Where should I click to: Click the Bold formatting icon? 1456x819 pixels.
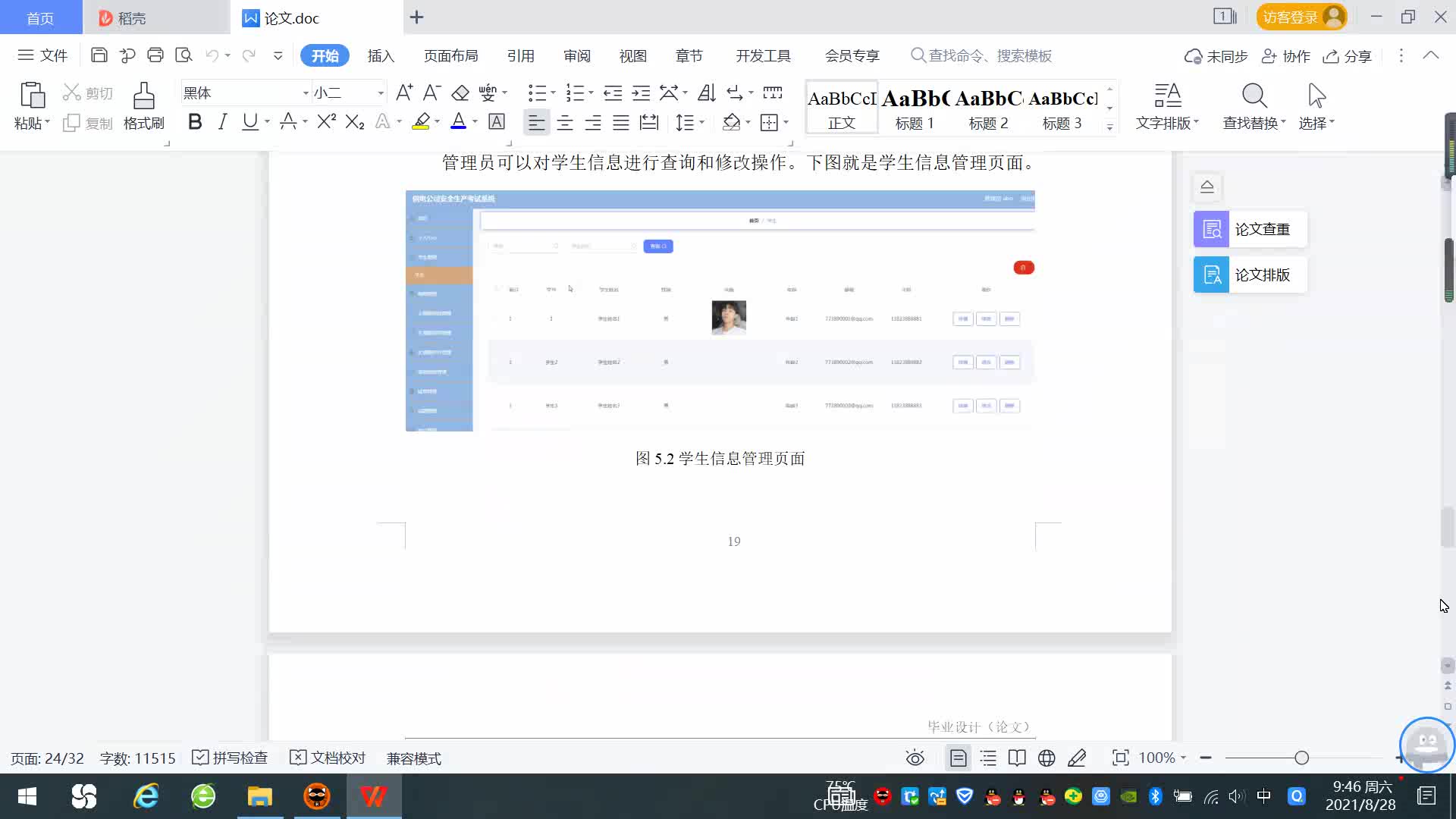(195, 122)
